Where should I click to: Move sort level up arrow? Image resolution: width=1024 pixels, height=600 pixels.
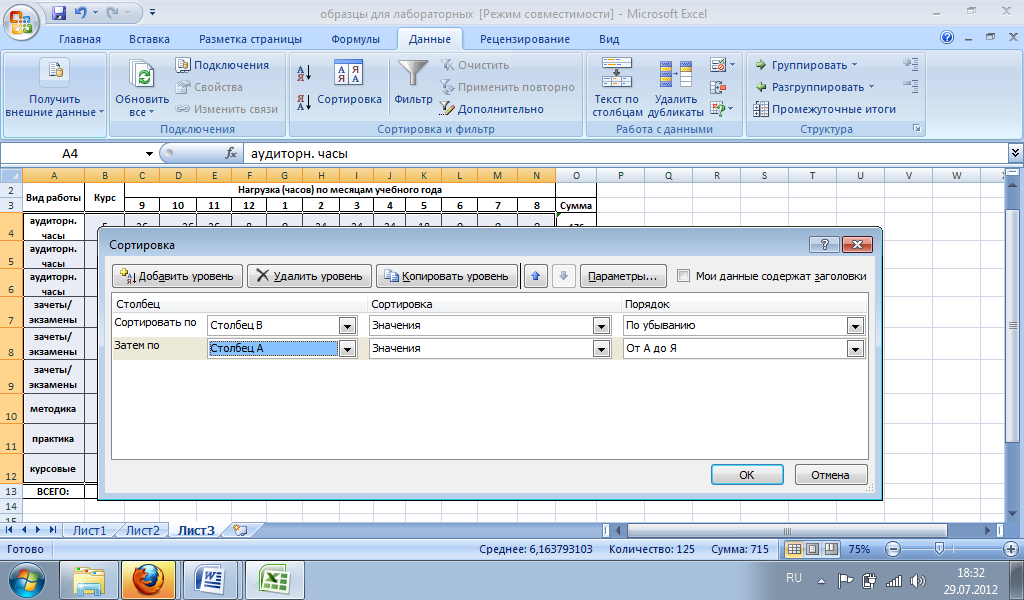click(x=536, y=276)
